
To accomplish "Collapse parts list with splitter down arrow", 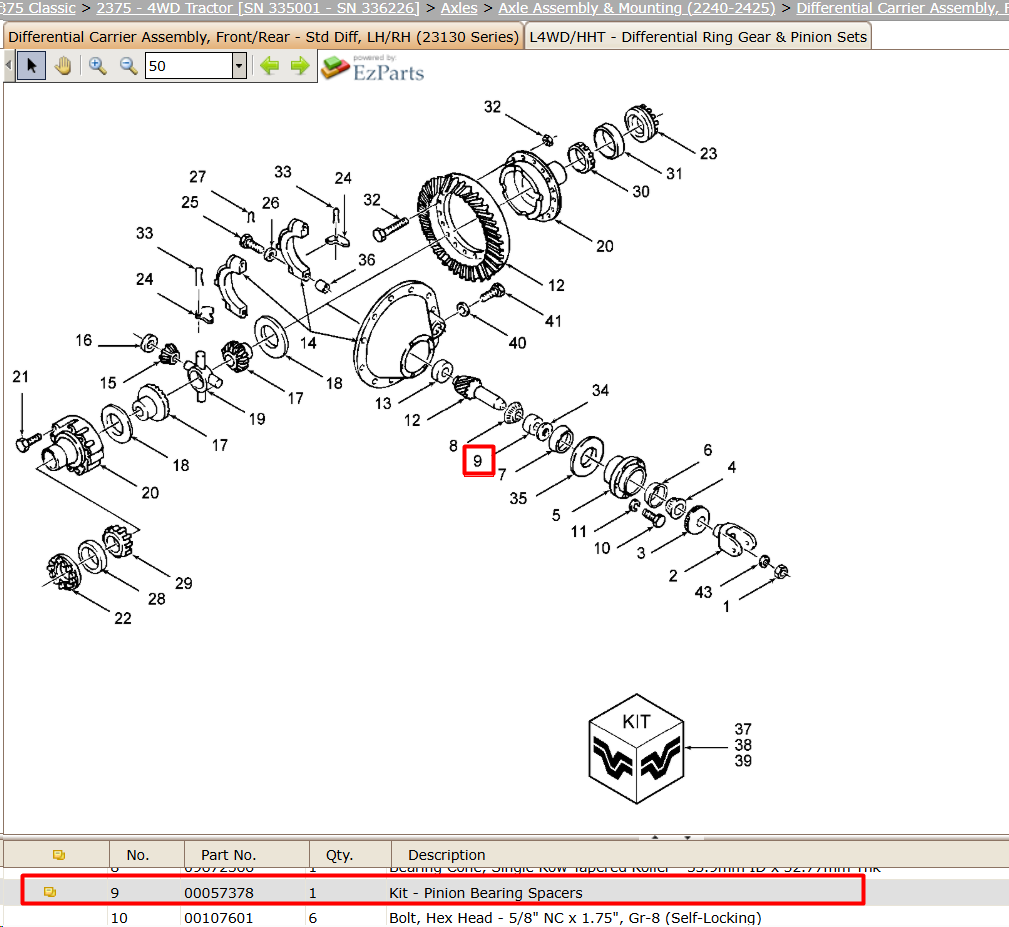I will point(687,838).
